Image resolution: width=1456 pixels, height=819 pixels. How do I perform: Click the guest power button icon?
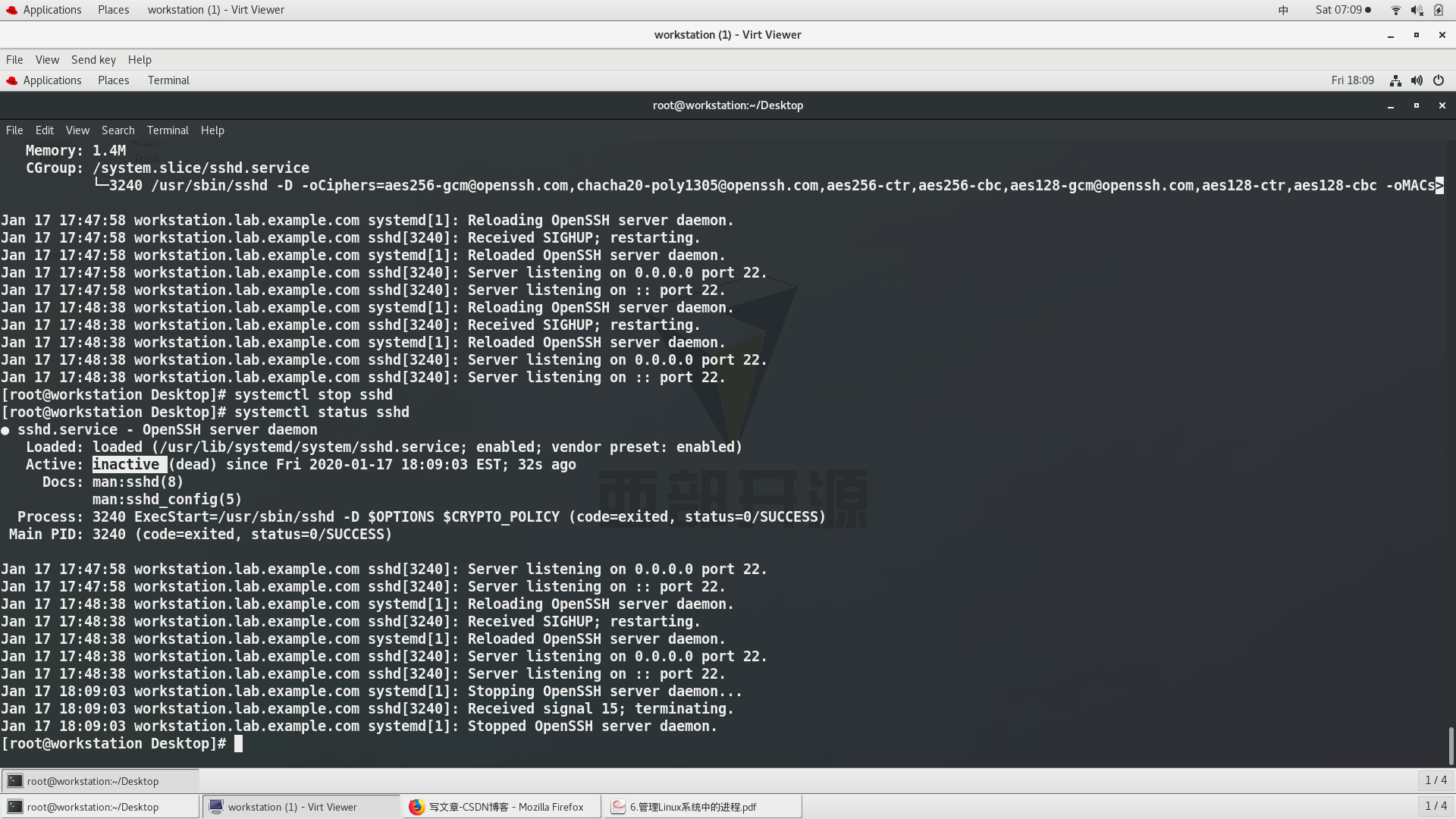[x=1439, y=80]
